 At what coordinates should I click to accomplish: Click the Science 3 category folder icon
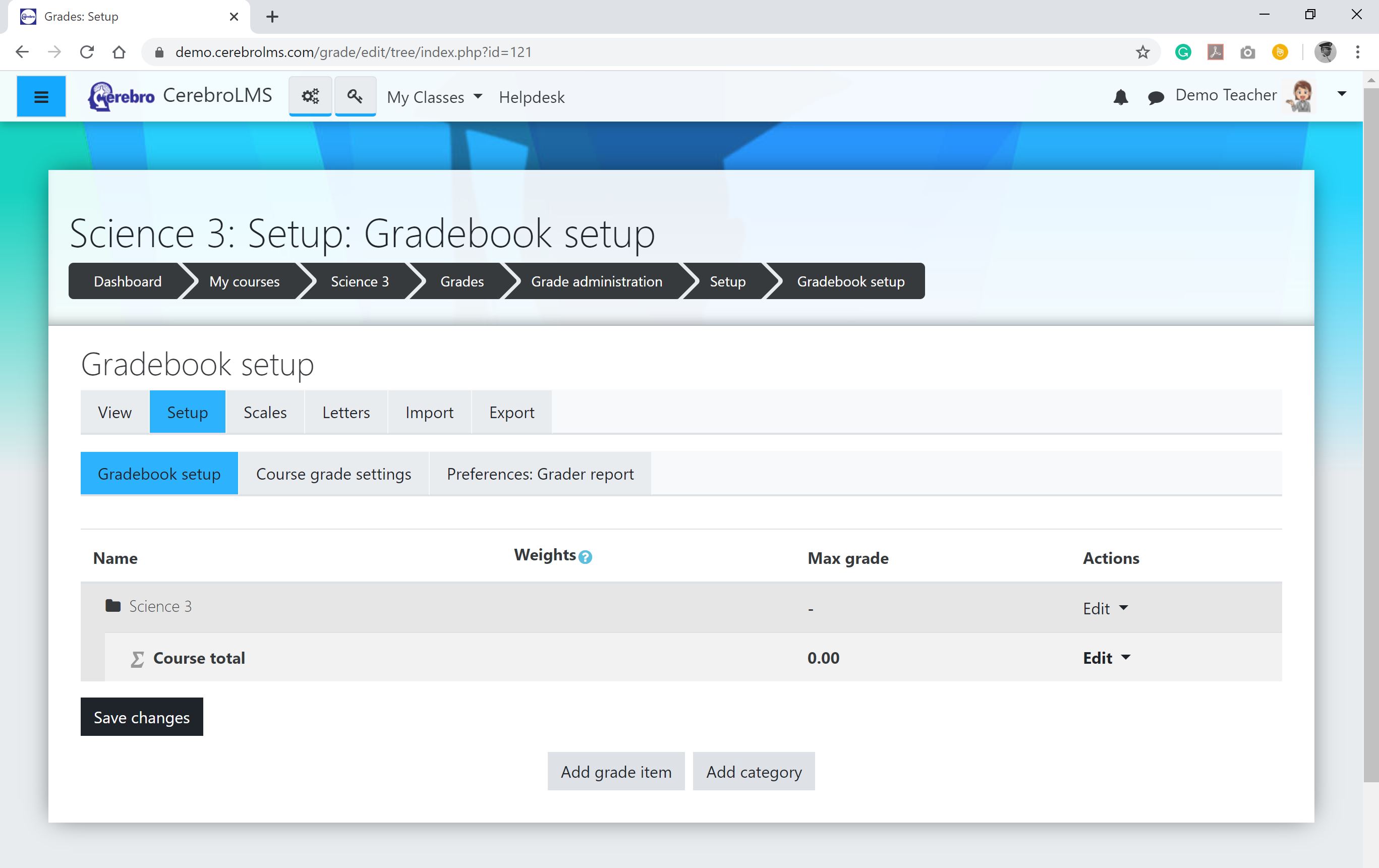pos(113,606)
